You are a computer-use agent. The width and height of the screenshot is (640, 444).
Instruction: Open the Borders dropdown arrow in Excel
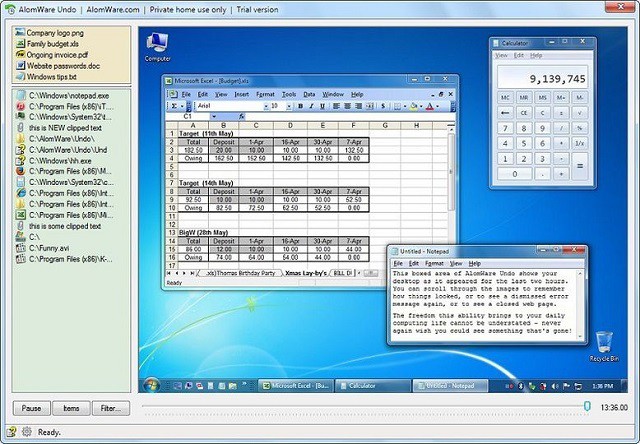pos(404,106)
